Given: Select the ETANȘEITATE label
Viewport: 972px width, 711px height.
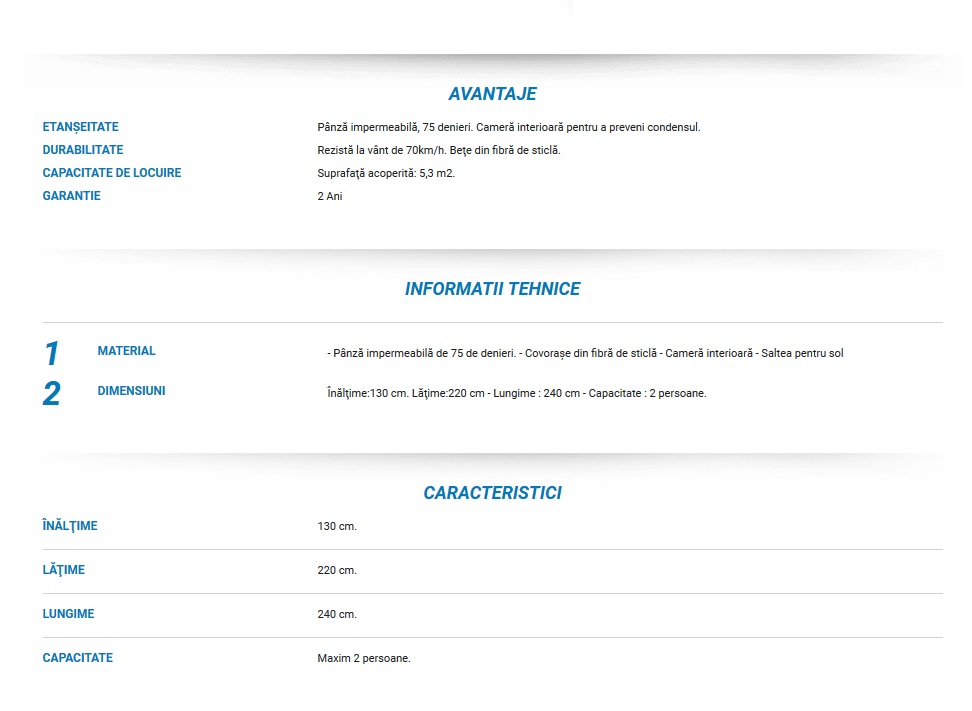Looking at the screenshot, I should [x=80, y=127].
